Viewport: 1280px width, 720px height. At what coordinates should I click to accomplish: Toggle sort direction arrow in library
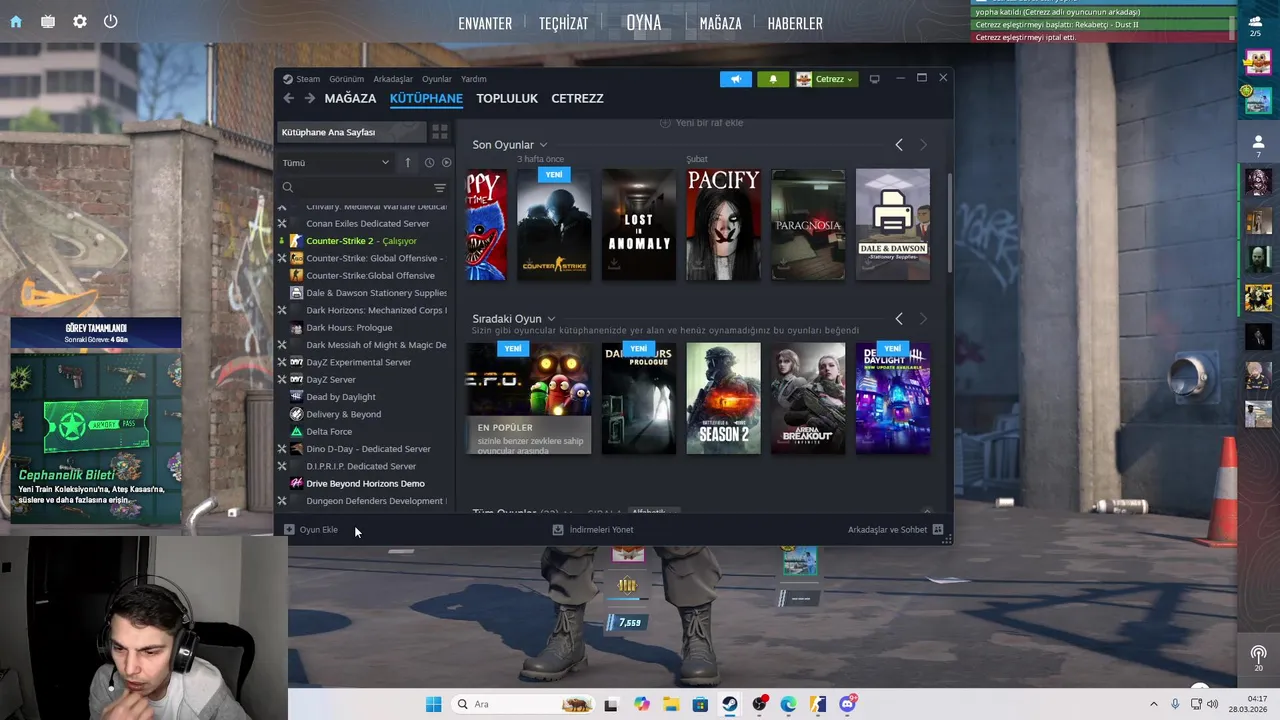pos(407,162)
